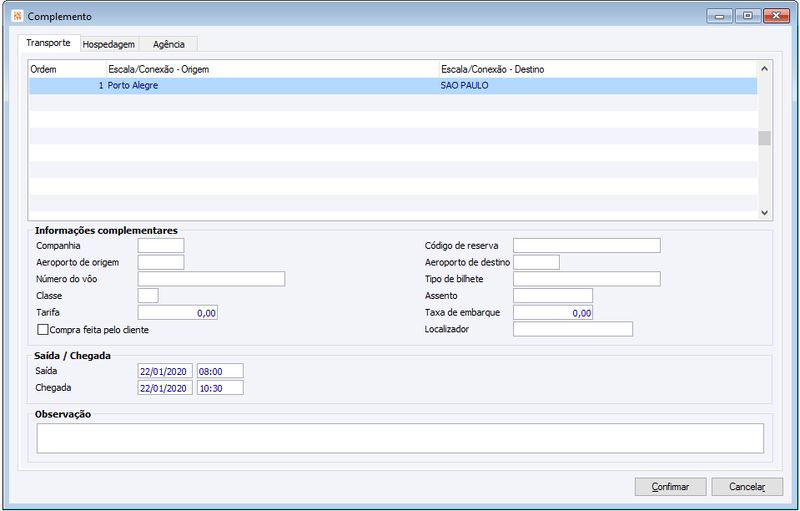
Task: Select the Transporte tab
Action: tap(48, 43)
